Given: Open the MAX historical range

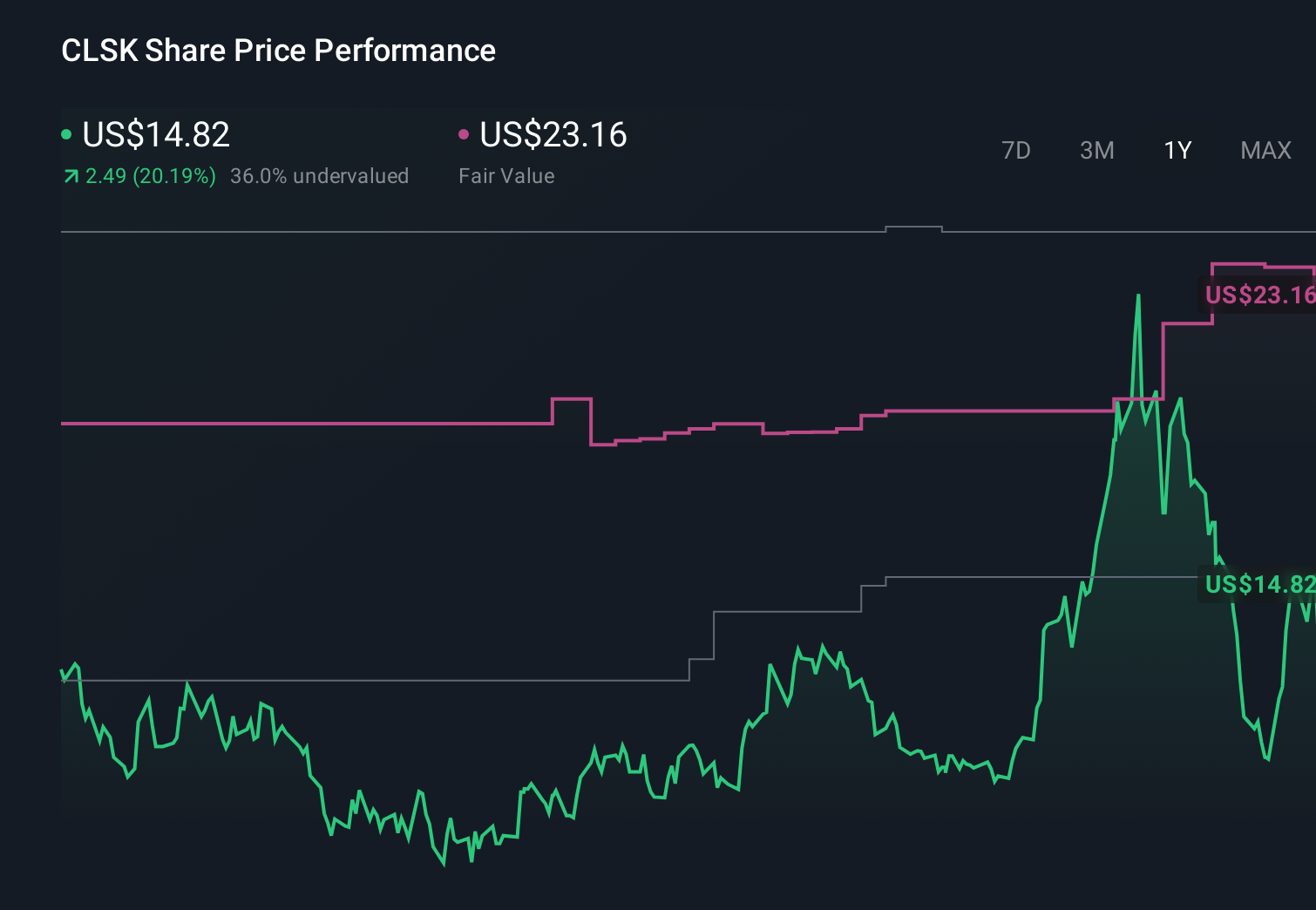Looking at the screenshot, I should 1265,150.
